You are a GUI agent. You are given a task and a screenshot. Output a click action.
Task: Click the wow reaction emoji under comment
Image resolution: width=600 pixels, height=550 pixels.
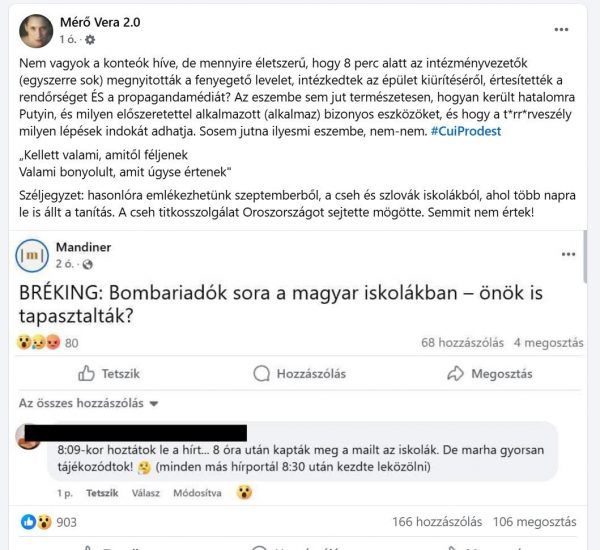click(x=244, y=492)
